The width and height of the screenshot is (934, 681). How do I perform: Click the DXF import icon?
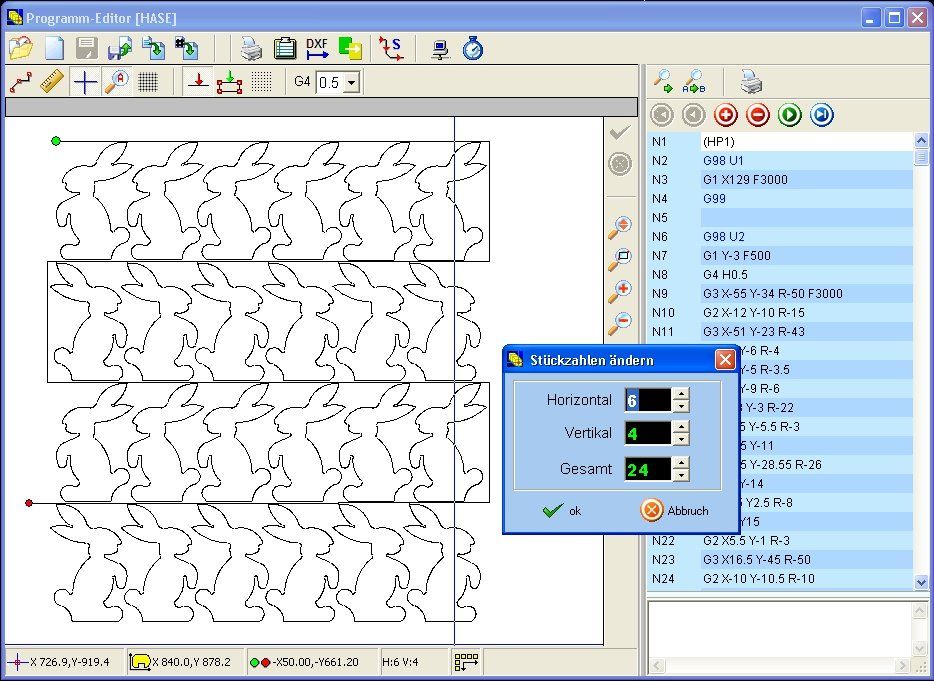tap(317, 47)
